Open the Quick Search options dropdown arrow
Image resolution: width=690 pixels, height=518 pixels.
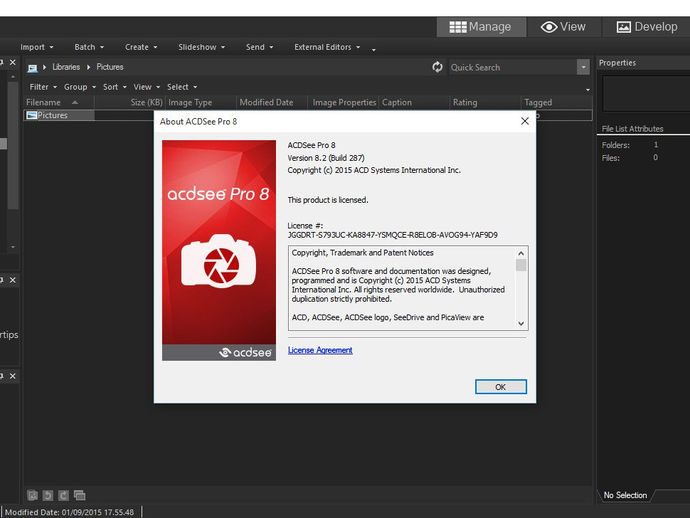(x=583, y=67)
